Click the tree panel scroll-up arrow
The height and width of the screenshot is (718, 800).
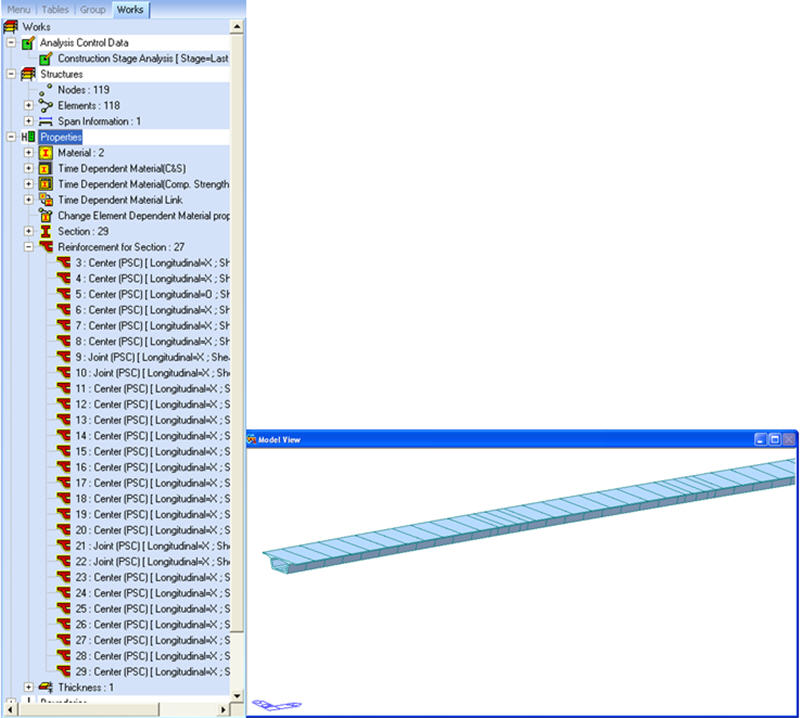(x=237, y=27)
